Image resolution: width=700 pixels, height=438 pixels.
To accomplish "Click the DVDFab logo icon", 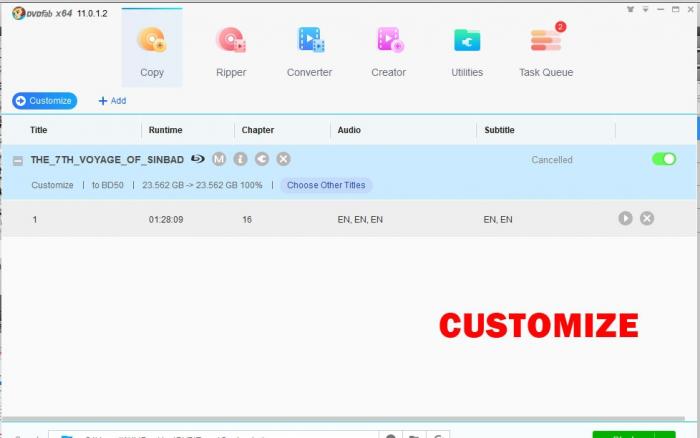I will (18, 13).
